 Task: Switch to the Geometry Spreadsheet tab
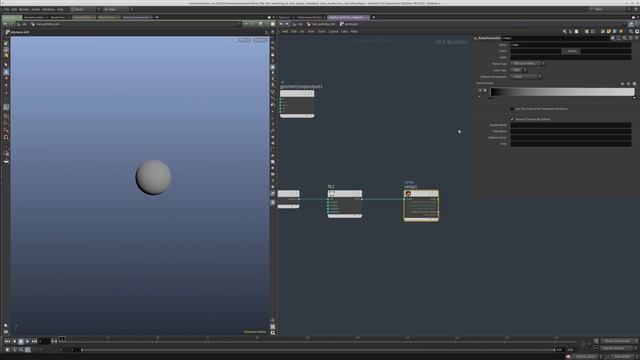click(x=136, y=17)
